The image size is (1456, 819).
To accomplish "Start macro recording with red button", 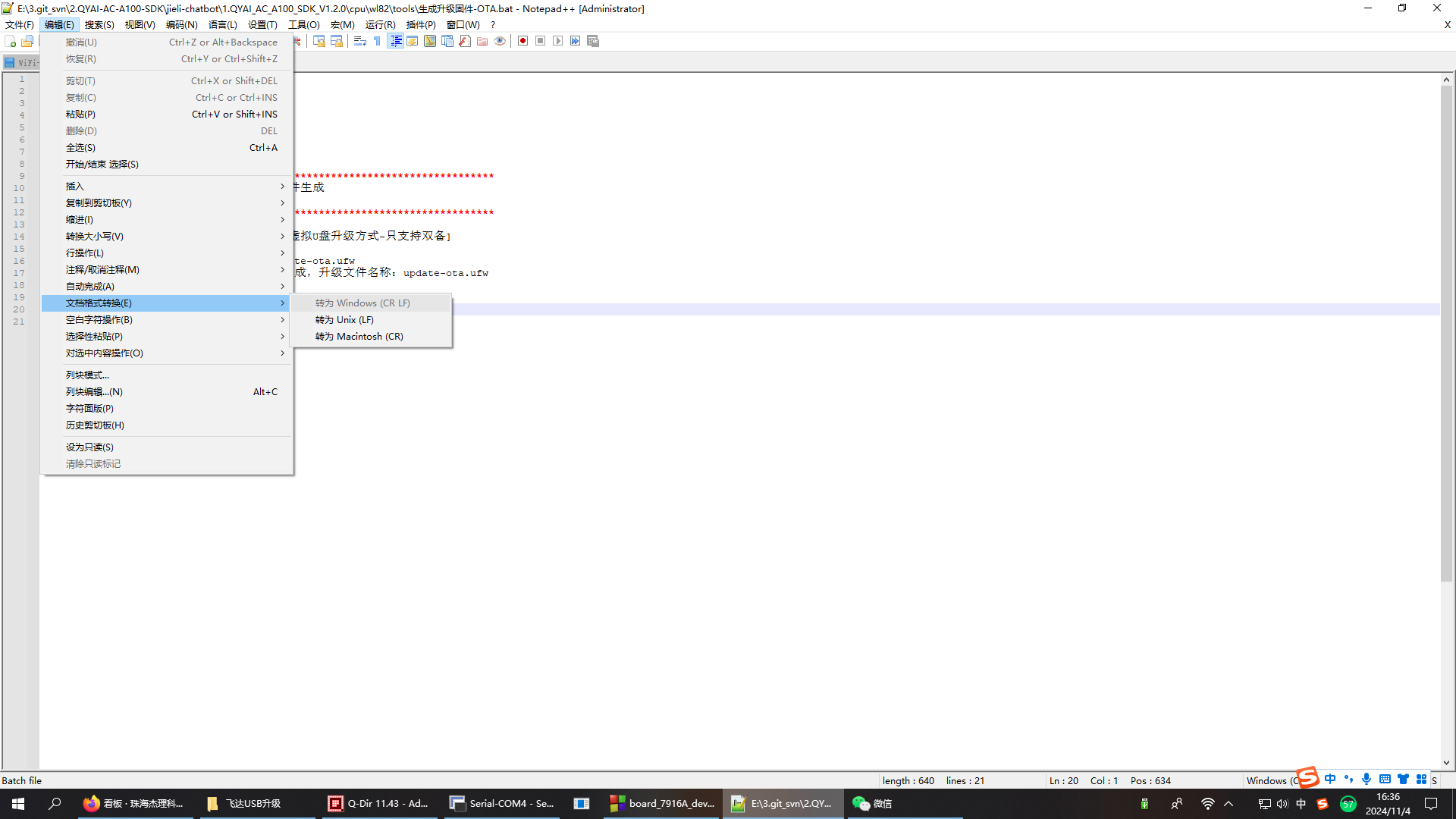I will (522, 41).
